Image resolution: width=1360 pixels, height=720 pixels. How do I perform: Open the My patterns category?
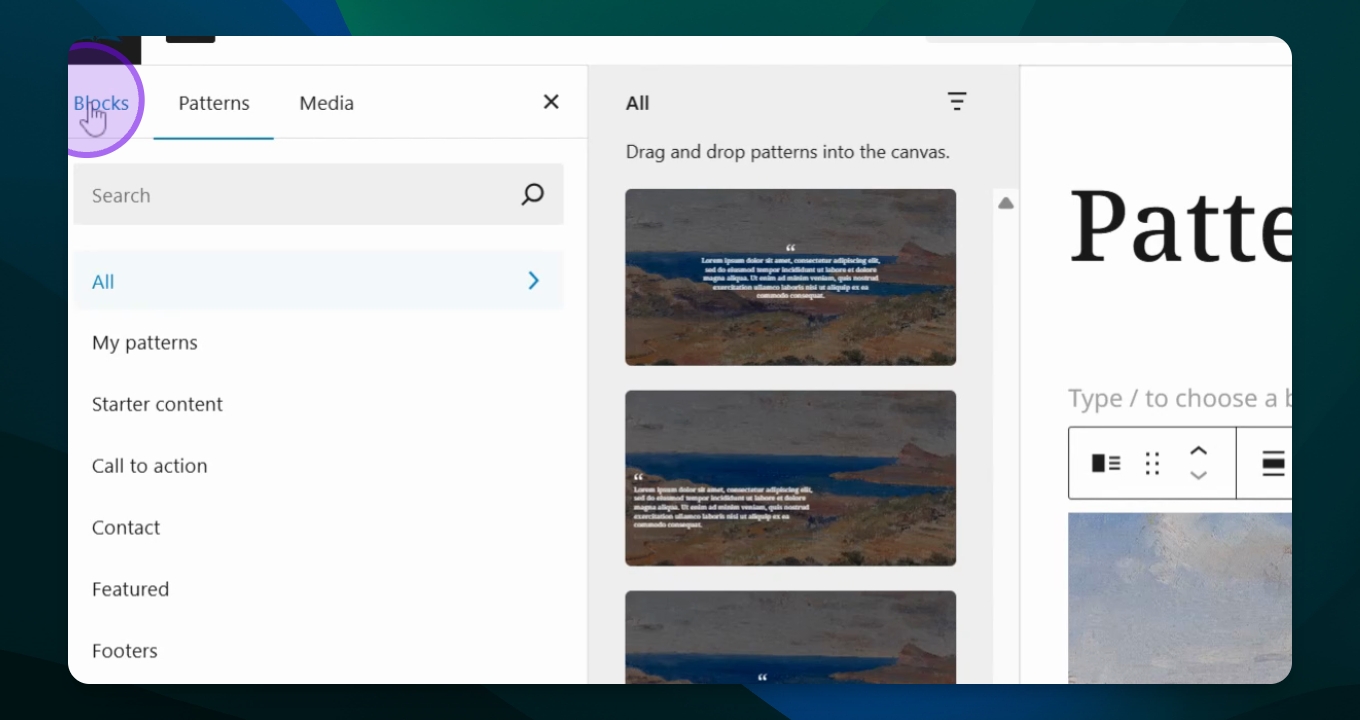coord(145,343)
